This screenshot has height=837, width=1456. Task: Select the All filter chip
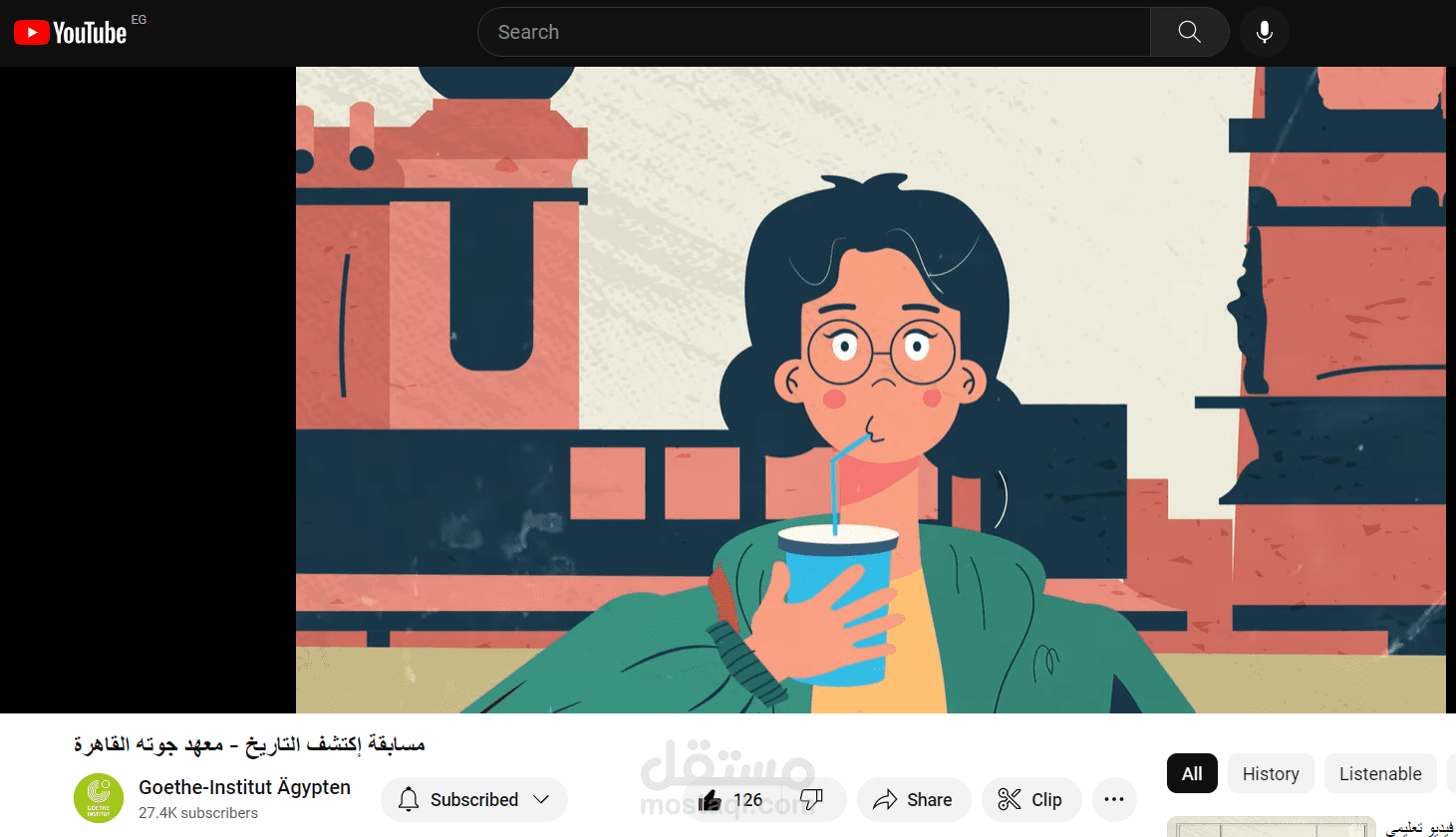click(x=1192, y=773)
